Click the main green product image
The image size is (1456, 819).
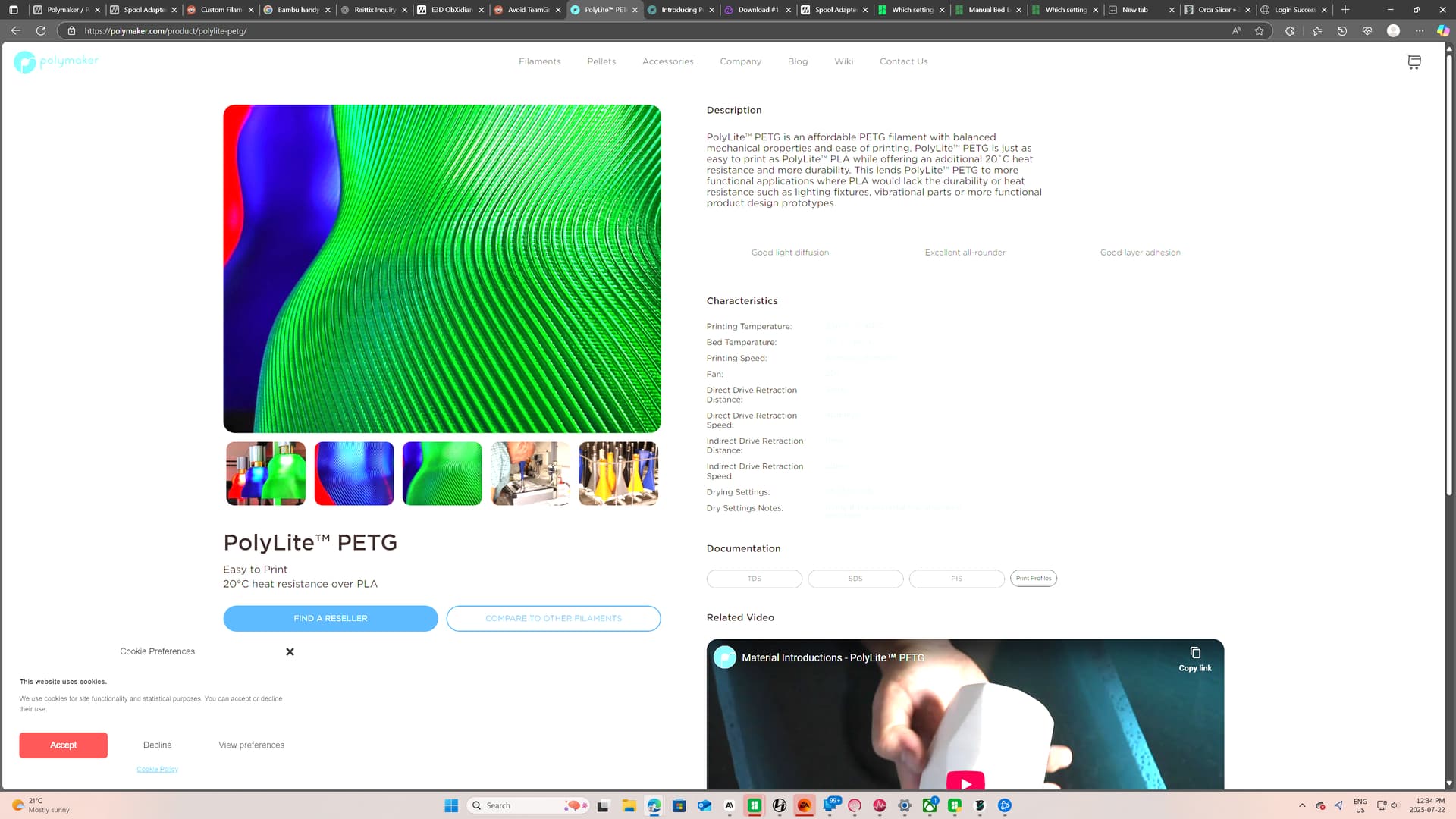[x=442, y=268]
